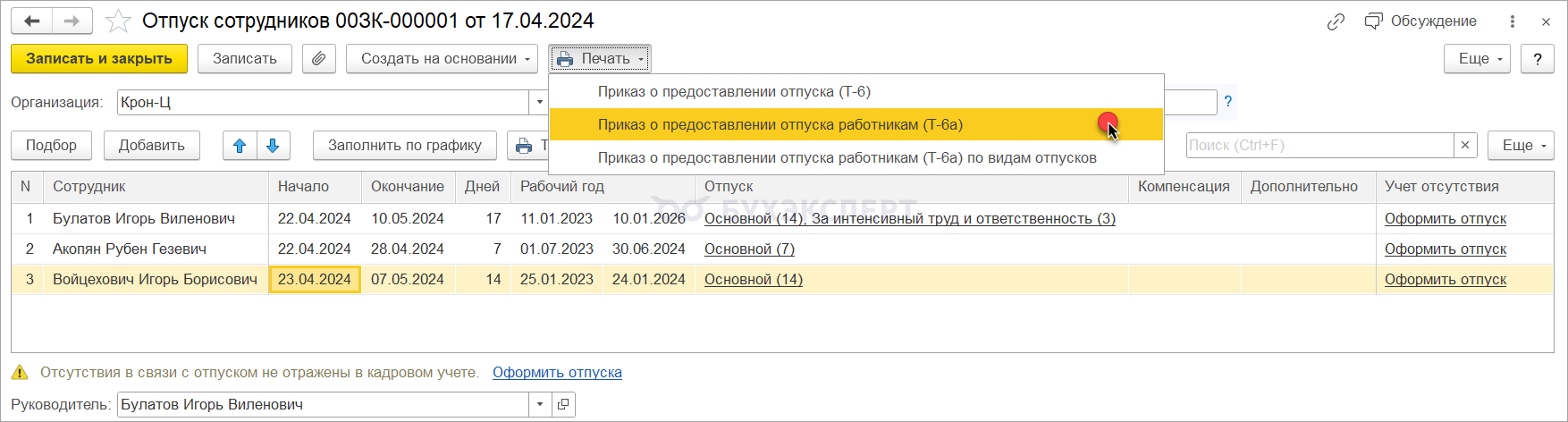
Task: Expand the Руководитель dropdown list
Action: coord(540,405)
